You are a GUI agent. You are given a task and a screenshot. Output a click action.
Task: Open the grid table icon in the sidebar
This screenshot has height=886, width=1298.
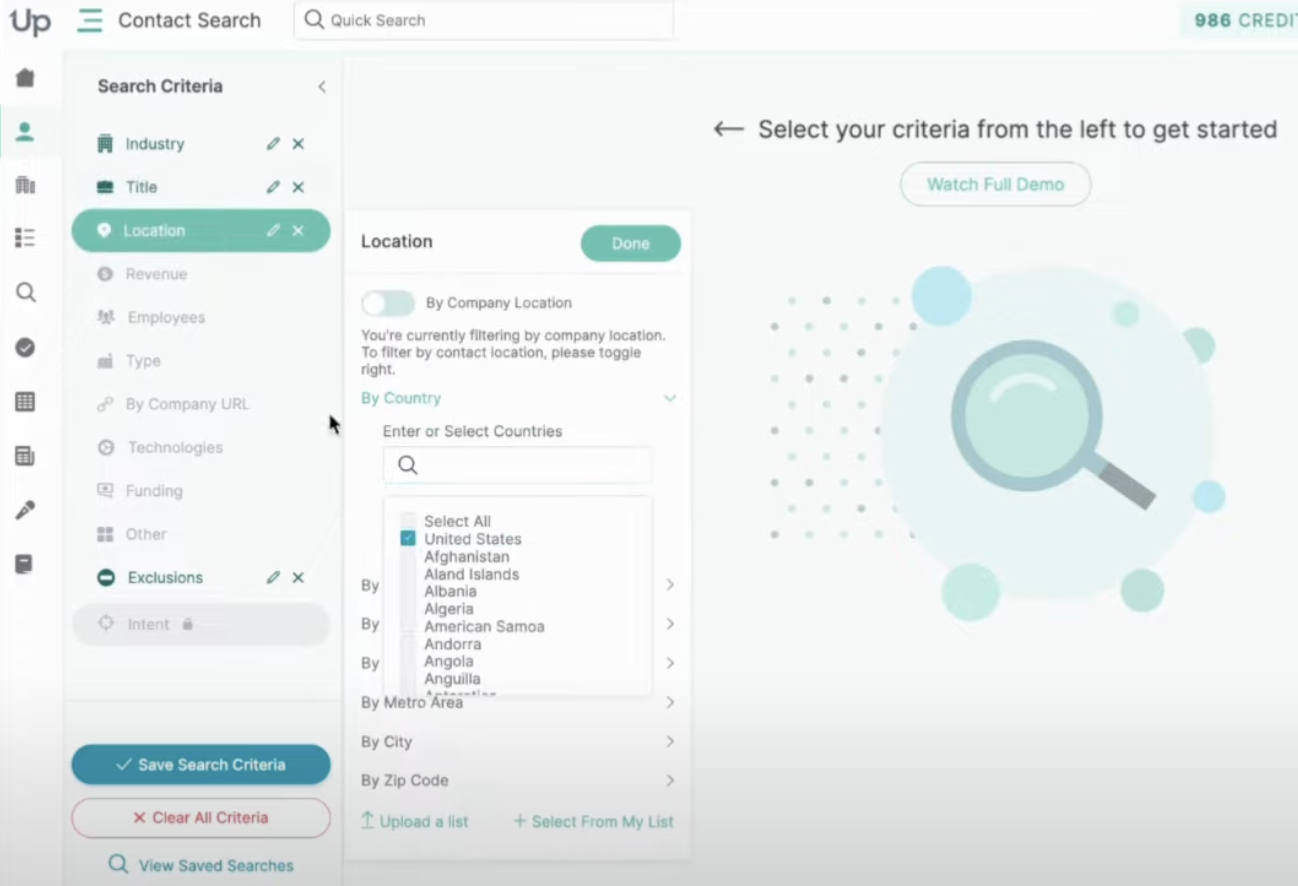coord(25,402)
